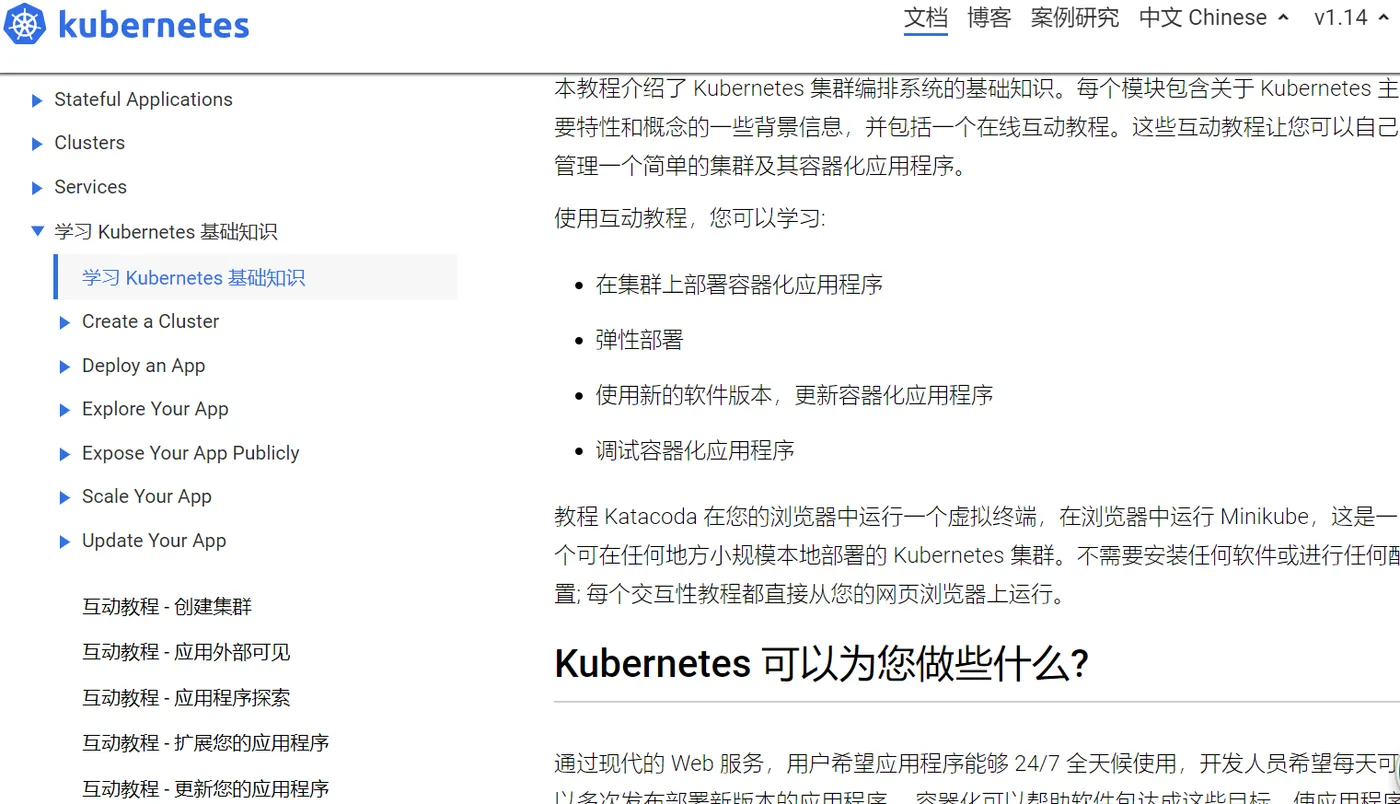
Task: Open Scale Your App sidebar entry
Action: 146,496
